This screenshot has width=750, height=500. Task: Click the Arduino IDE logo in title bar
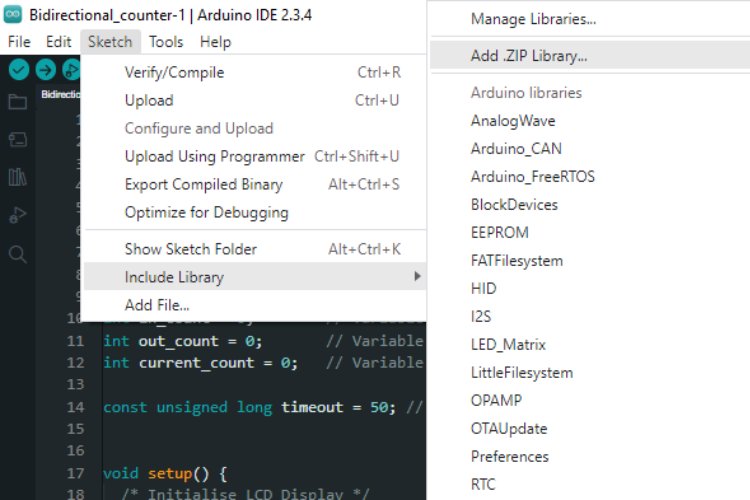click(x=12, y=14)
